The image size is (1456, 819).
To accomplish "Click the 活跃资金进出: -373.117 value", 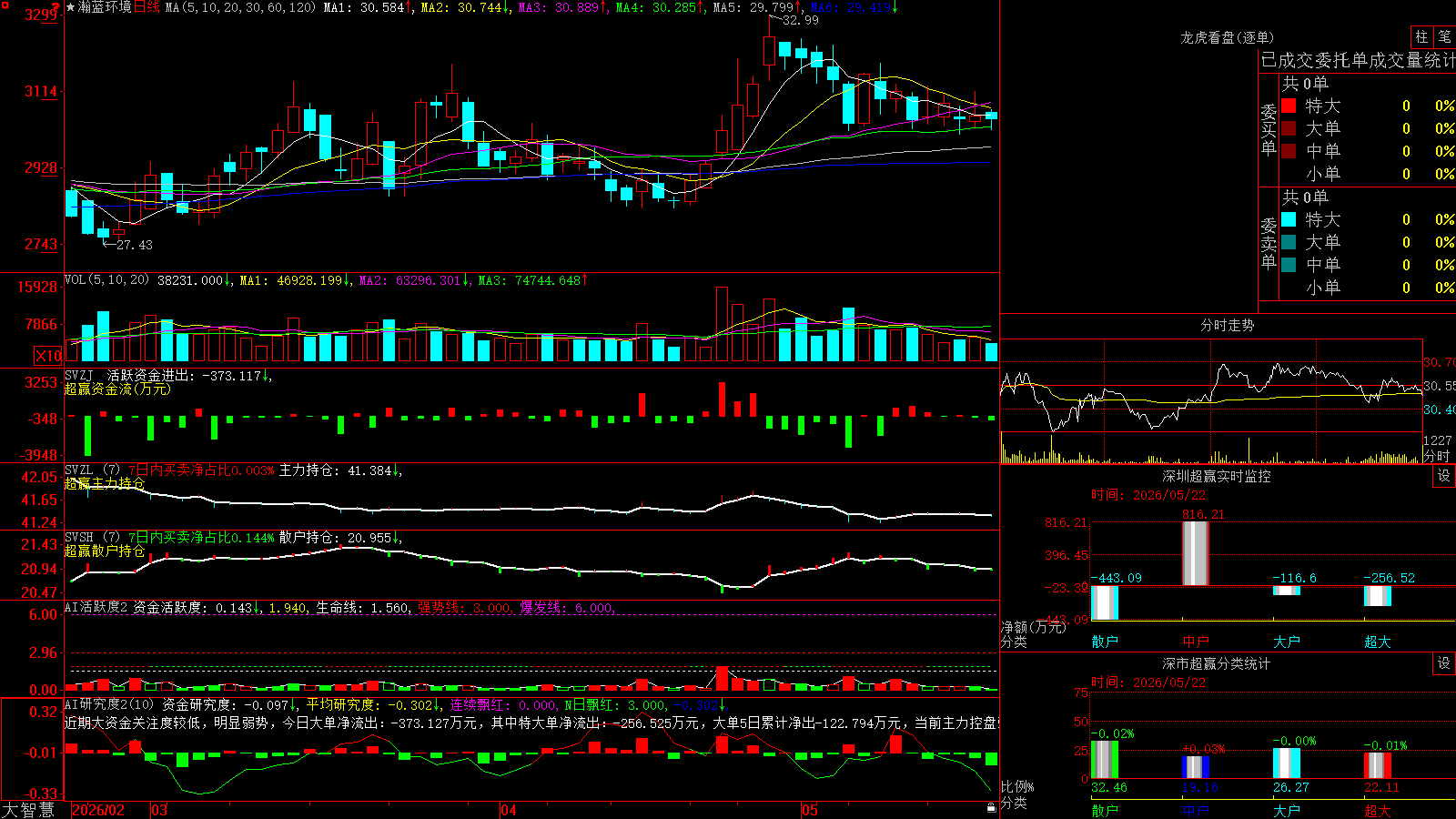I will pos(184,375).
